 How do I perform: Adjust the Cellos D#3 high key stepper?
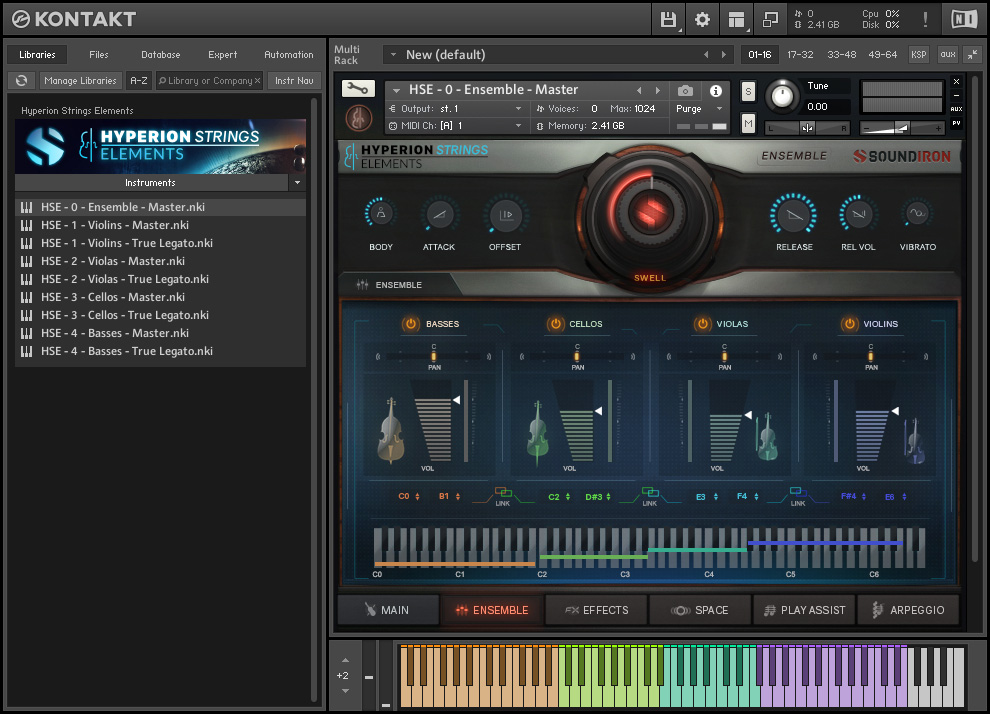609,497
